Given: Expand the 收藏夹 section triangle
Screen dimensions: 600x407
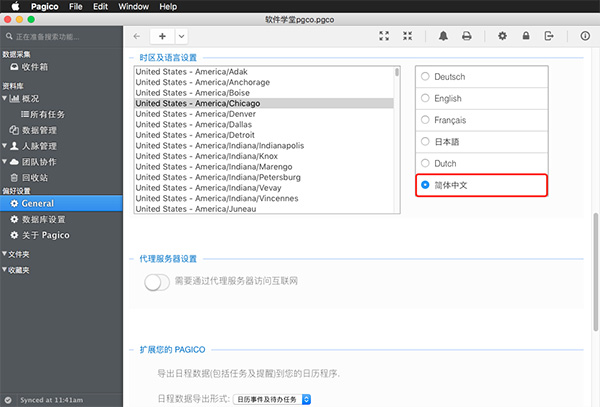Looking at the screenshot, I should click(4, 269).
